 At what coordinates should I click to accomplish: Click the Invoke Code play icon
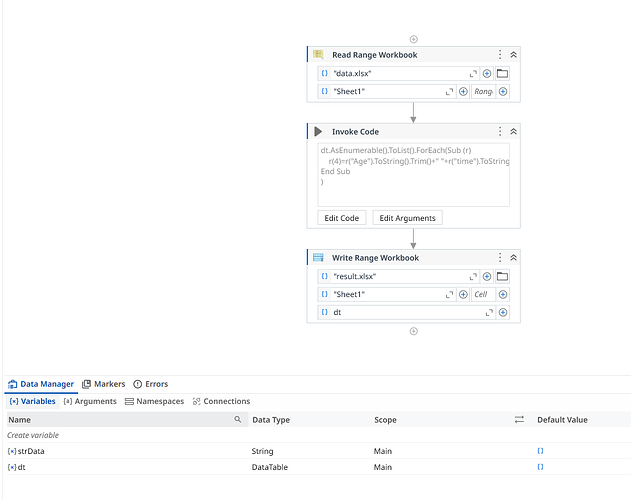[x=318, y=132]
